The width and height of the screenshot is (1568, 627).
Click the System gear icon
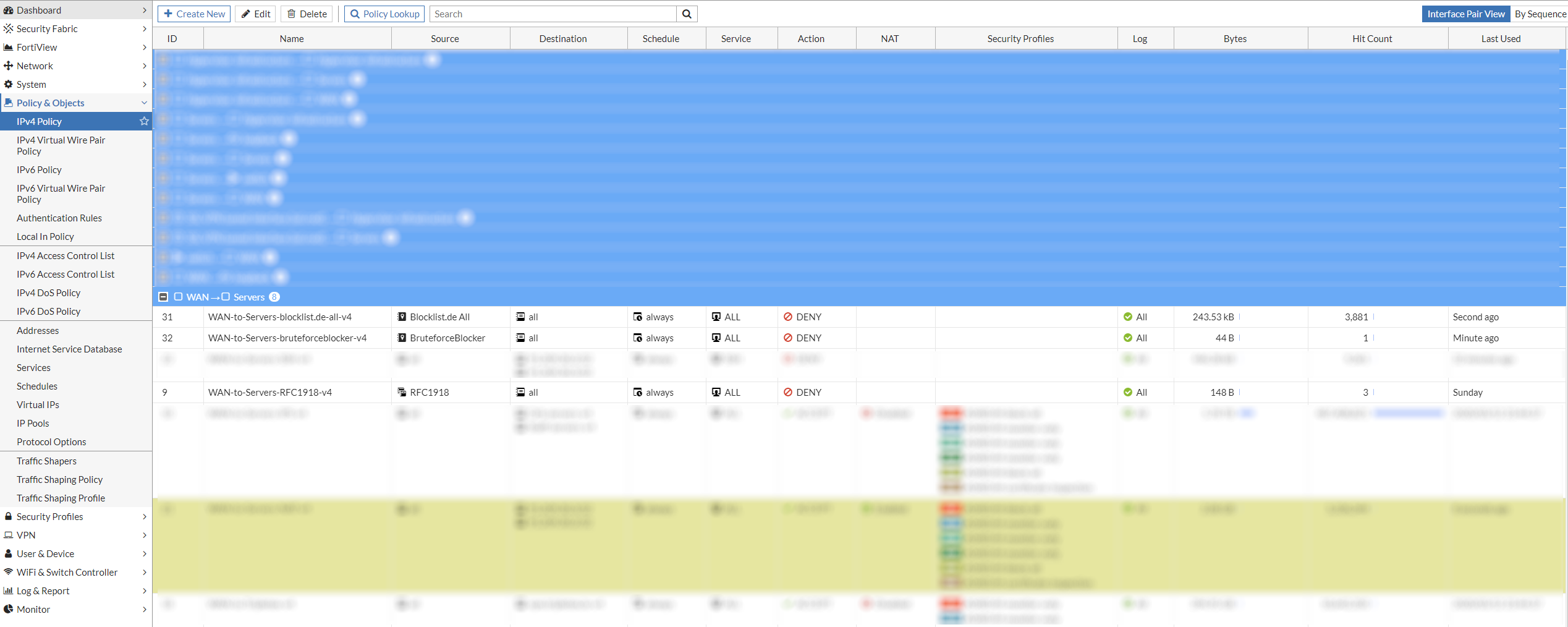(9, 85)
